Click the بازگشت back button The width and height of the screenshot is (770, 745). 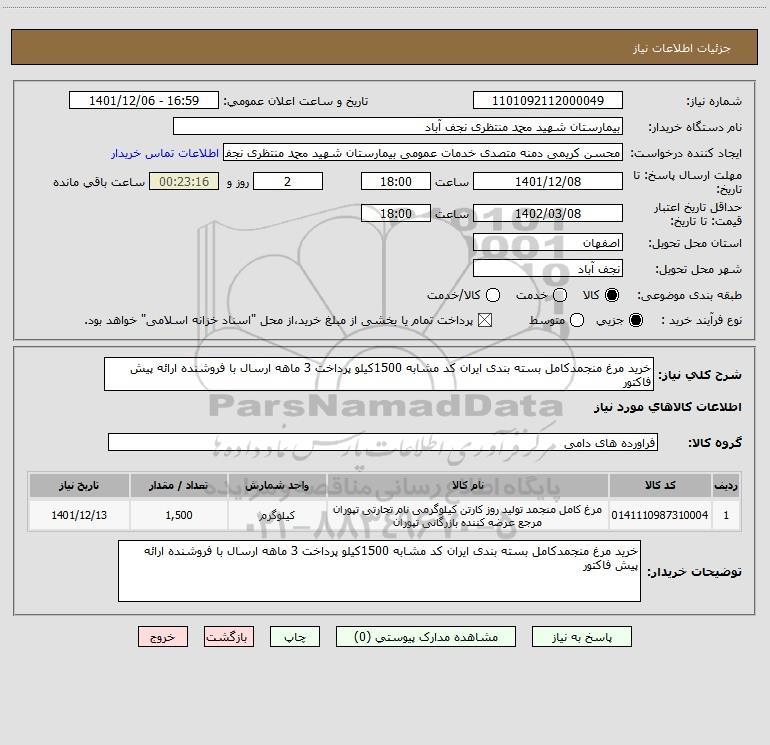229,636
